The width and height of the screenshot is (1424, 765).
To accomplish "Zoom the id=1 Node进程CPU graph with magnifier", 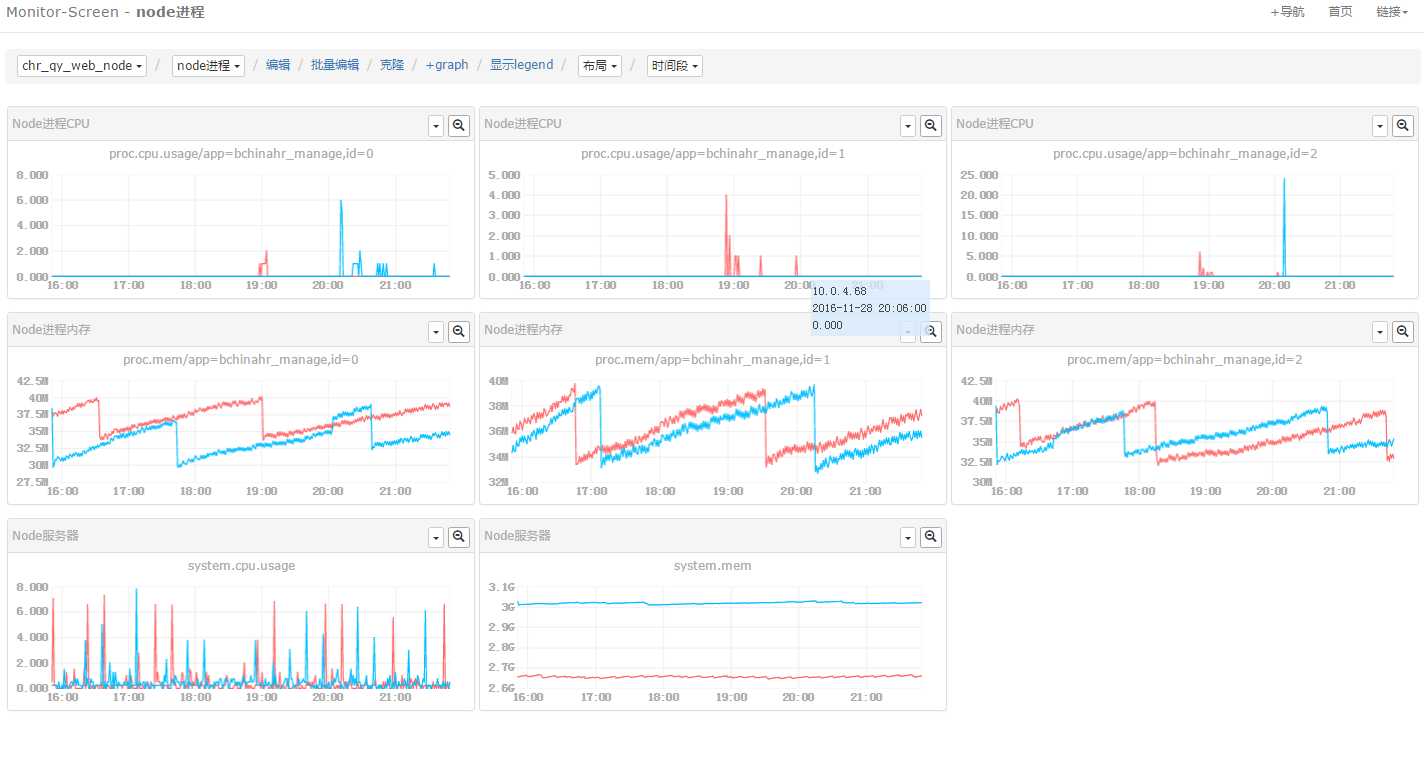I will coord(931,126).
